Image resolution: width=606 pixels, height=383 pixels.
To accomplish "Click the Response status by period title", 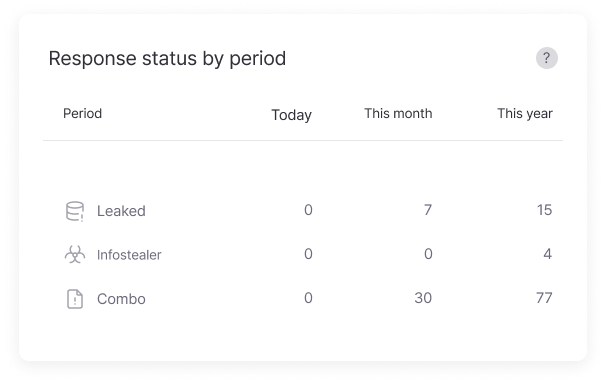I will tap(167, 59).
